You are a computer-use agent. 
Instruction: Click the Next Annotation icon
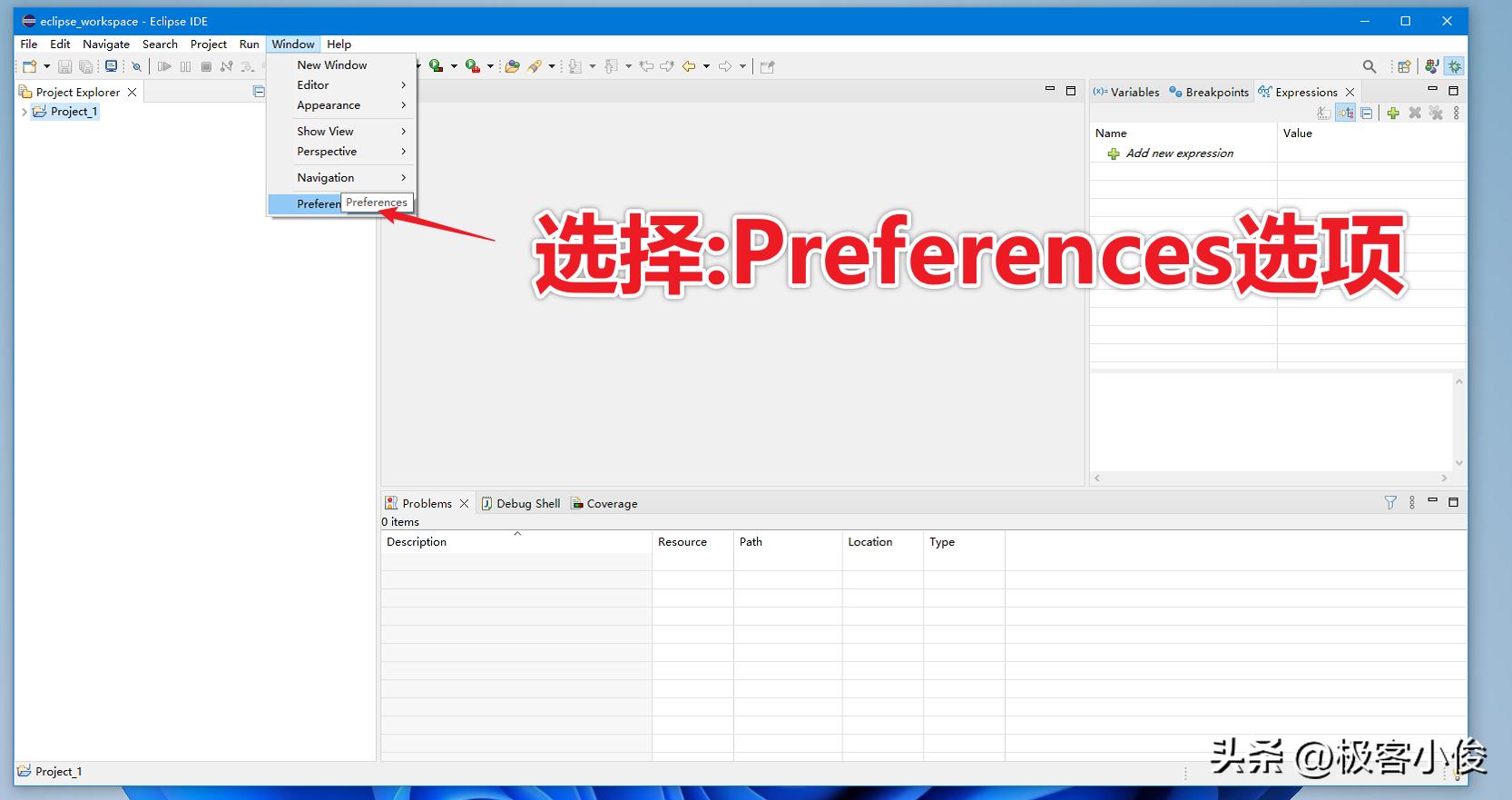pos(574,66)
